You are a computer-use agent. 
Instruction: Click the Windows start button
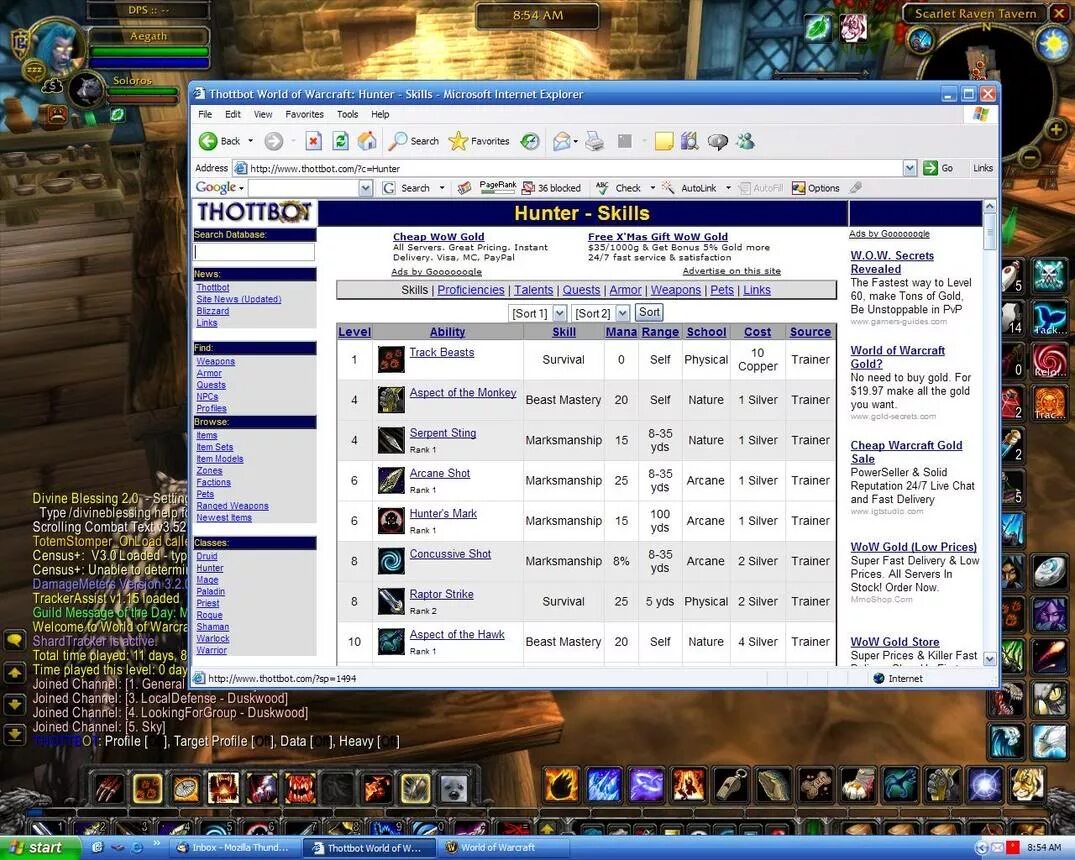(40, 848)
